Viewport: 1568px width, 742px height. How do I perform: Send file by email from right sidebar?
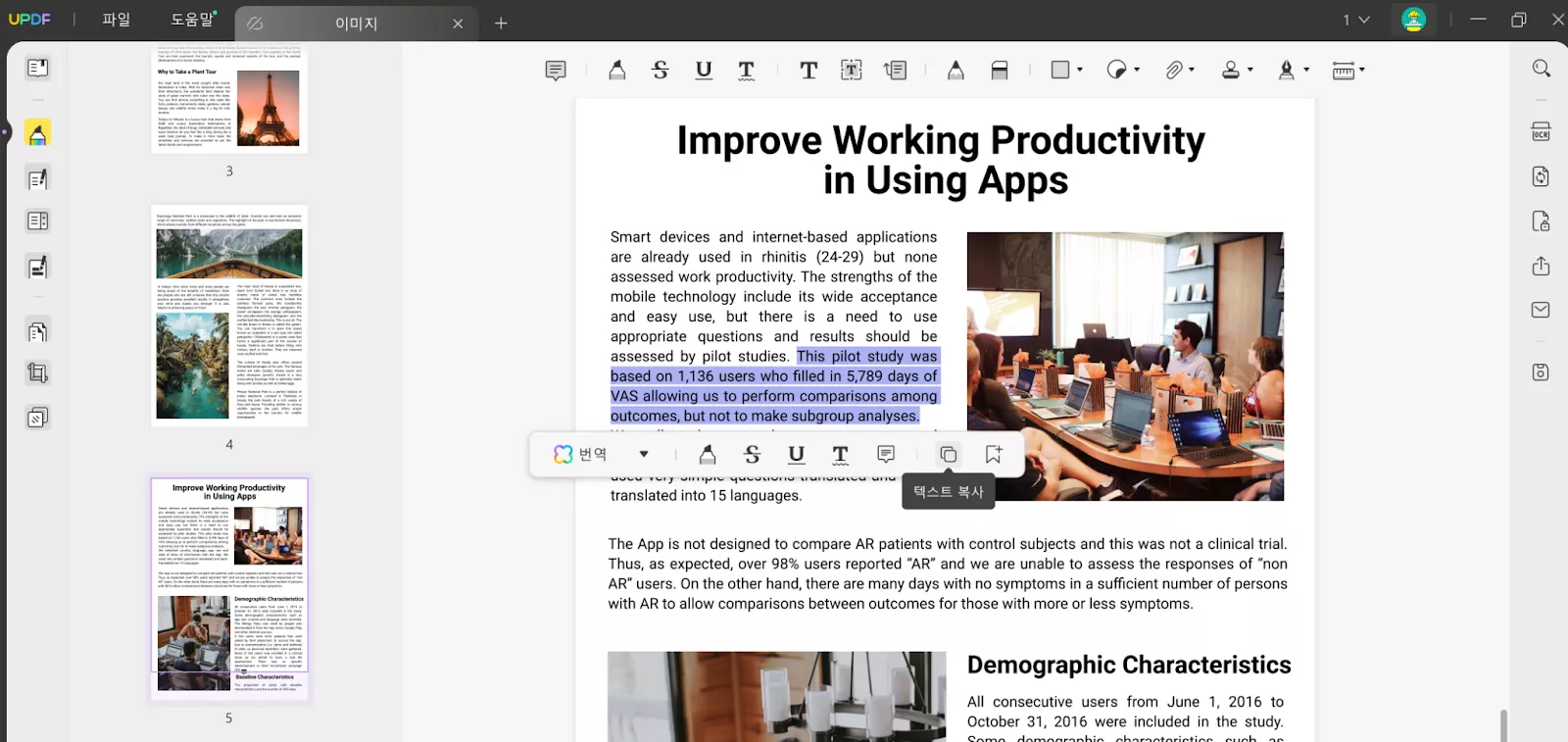[1541, 310]
